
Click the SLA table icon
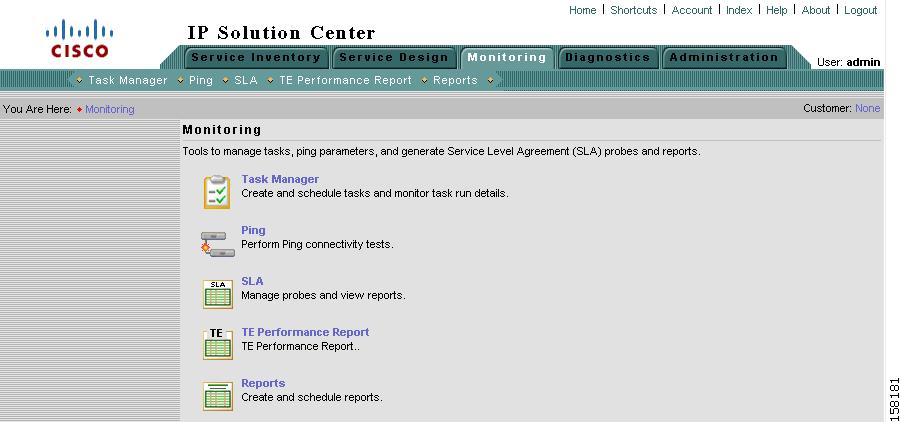pos(218,294)
